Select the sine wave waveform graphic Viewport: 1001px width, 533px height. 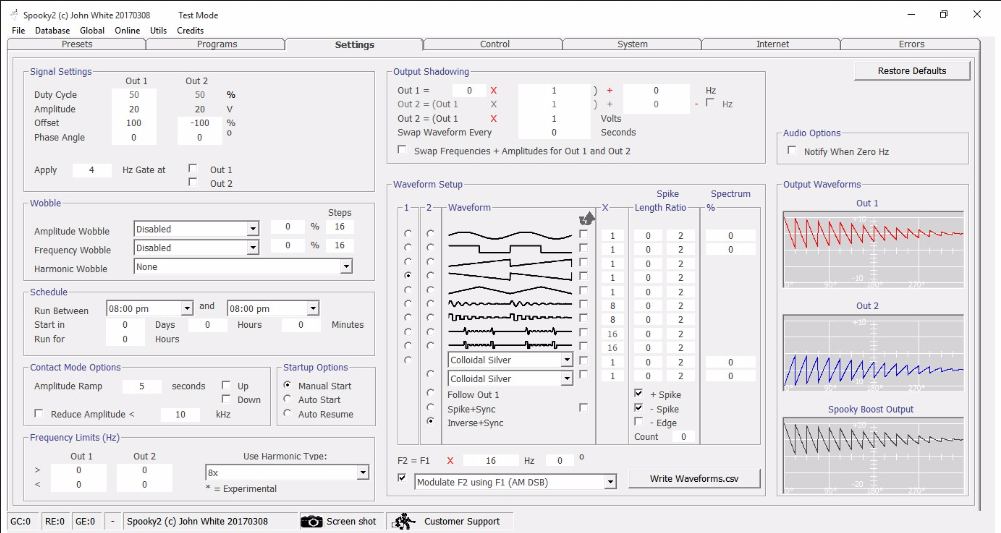[x=510, y=235]
